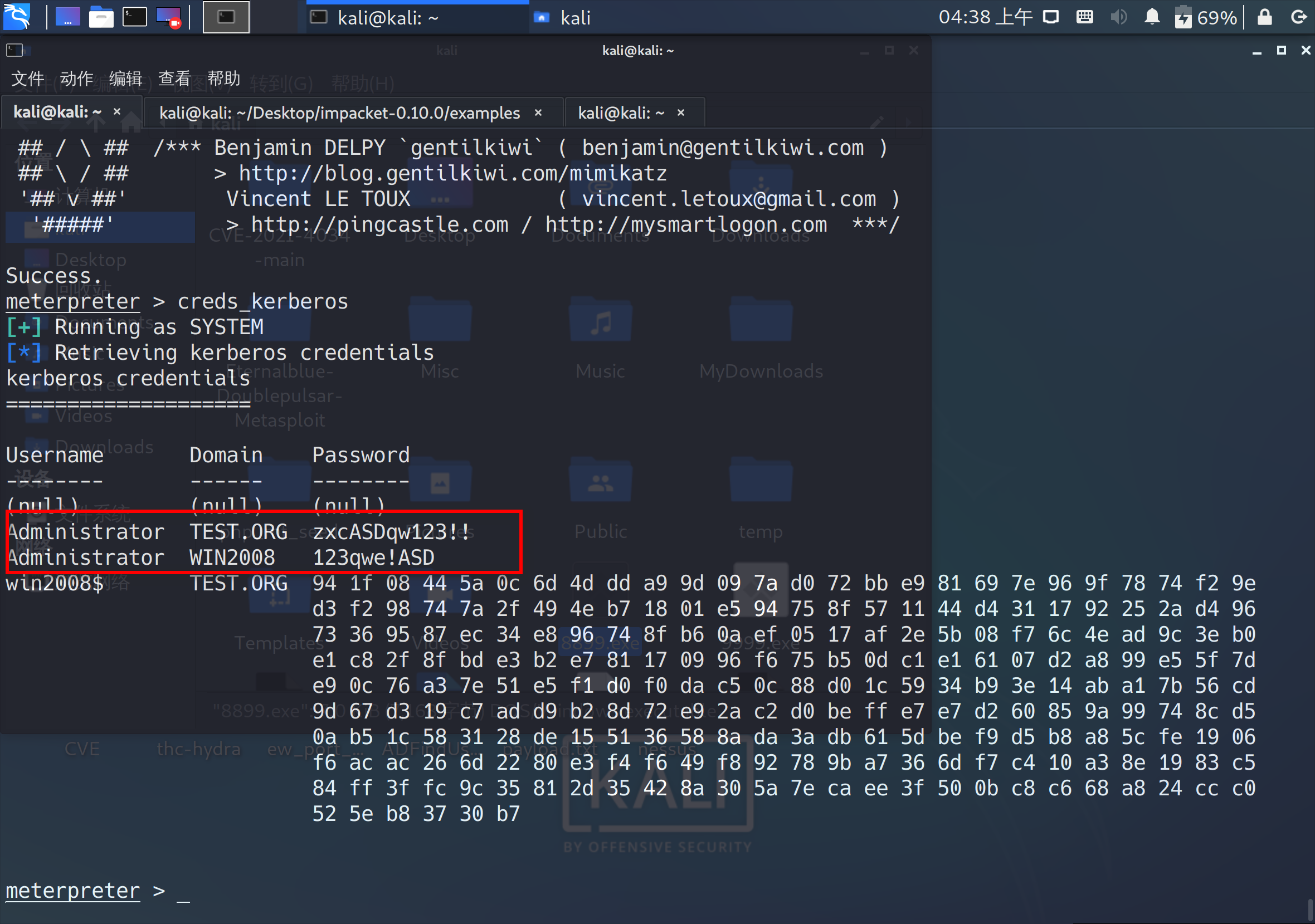
Task: Click the lock screen padlock icon
Action: coord(1265,17)
